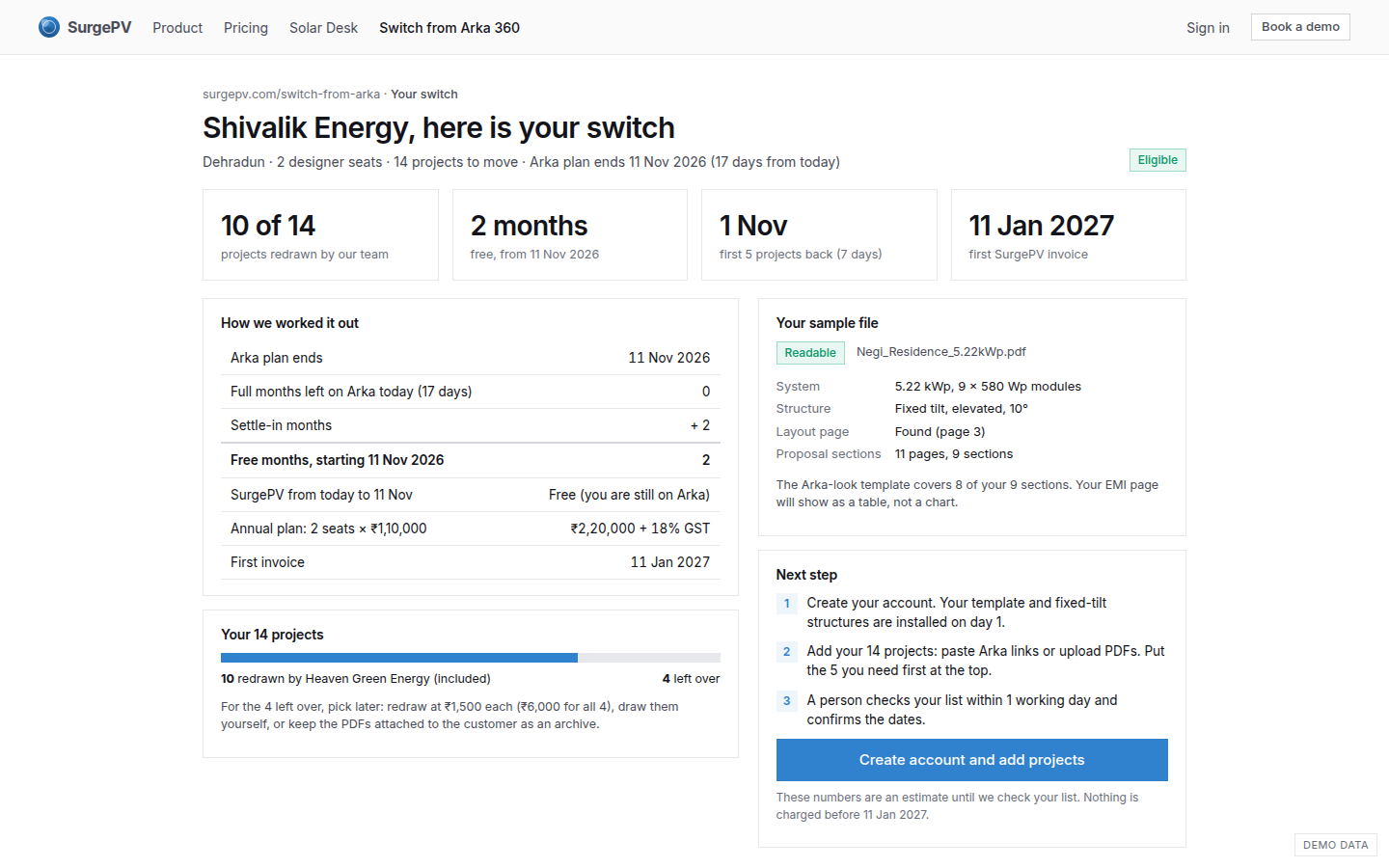This screenshot has width=1389, height=868.
Task: Click 'Free months, starting 11 Nov 2026' row
Action: pyautogui.click(x=471, y=460)
